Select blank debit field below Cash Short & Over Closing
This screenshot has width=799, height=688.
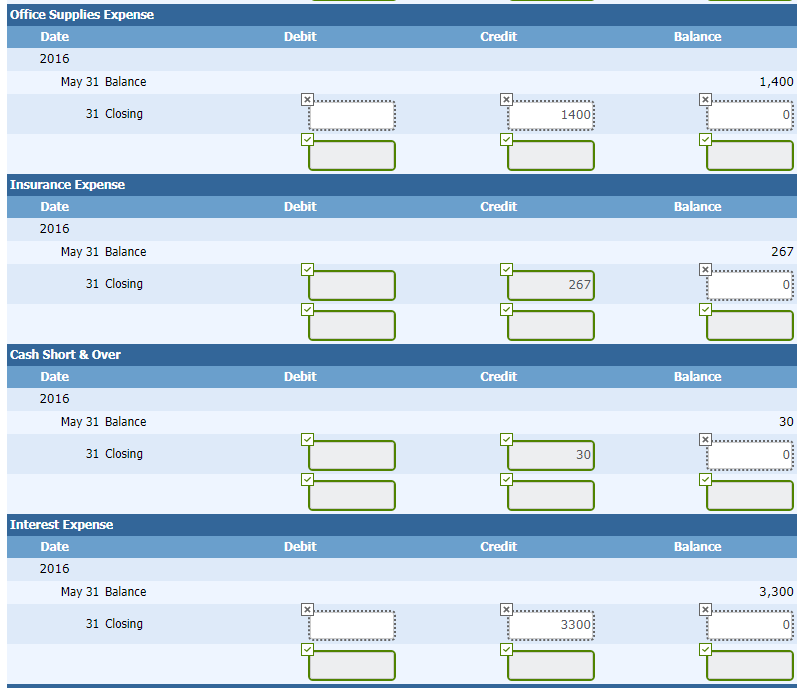(352, 495)
